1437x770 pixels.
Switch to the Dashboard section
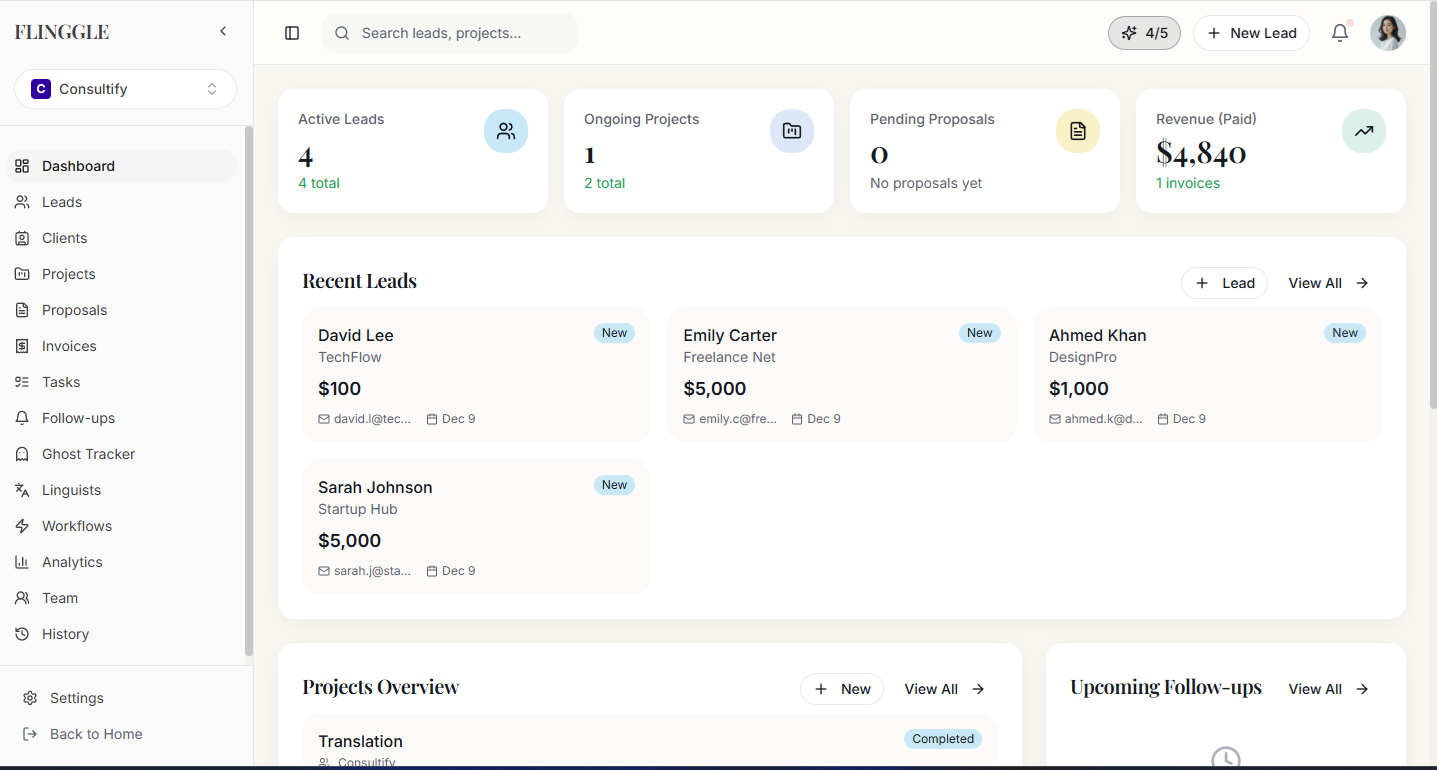click(78, 165)
